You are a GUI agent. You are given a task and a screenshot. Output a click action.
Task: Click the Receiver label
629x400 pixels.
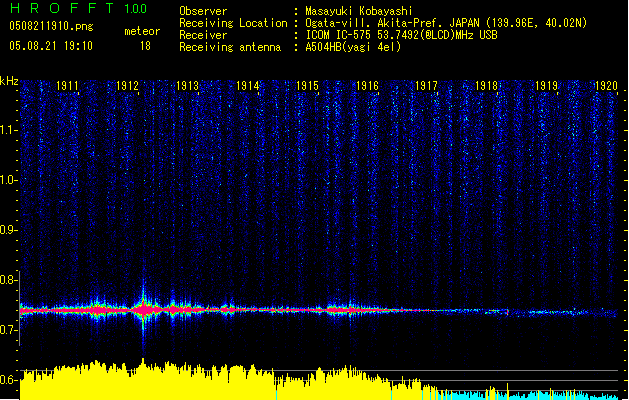(x=203, y=35)
